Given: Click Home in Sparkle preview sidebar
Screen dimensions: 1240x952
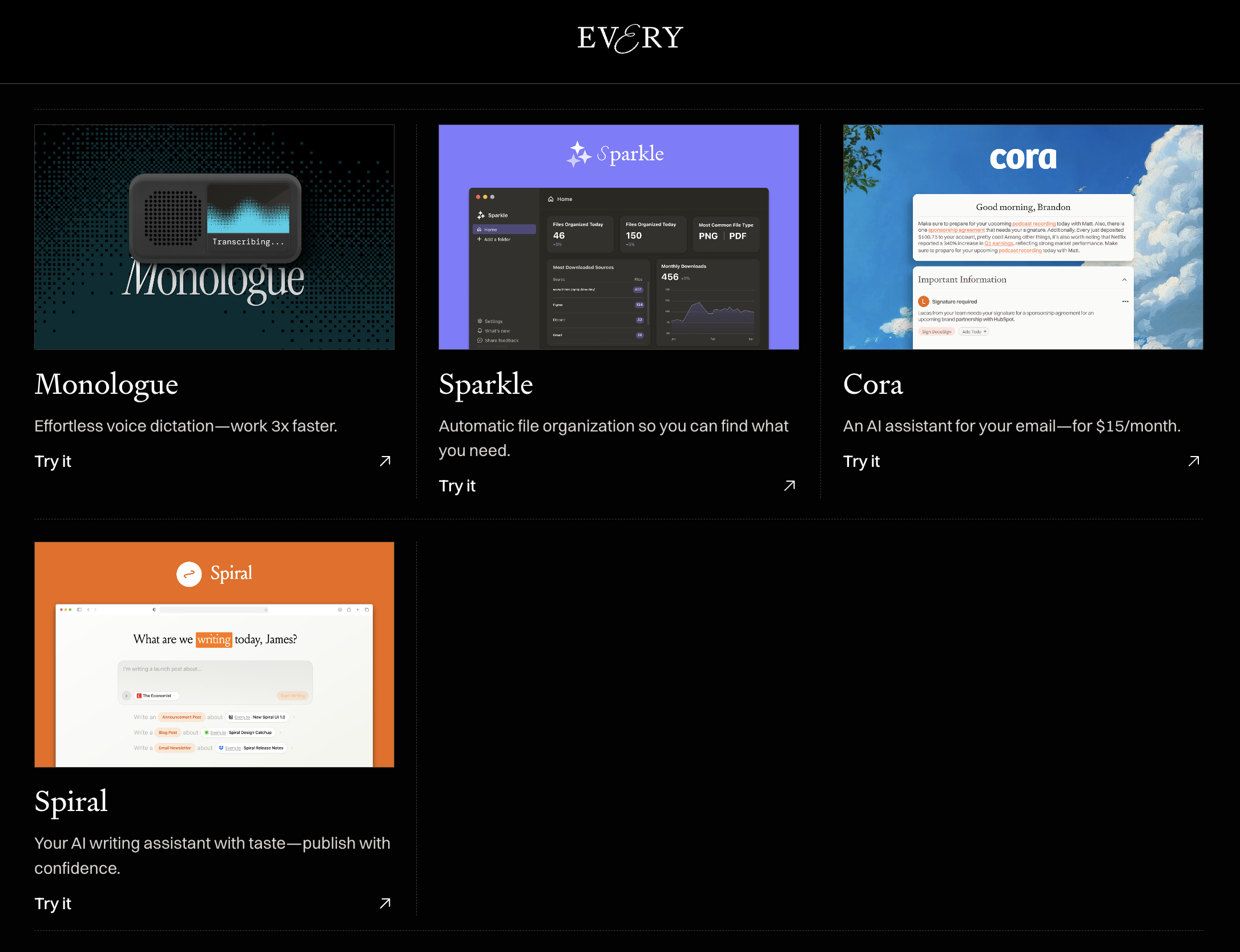Looking at the screenshot, I should (x=490, y=229).
